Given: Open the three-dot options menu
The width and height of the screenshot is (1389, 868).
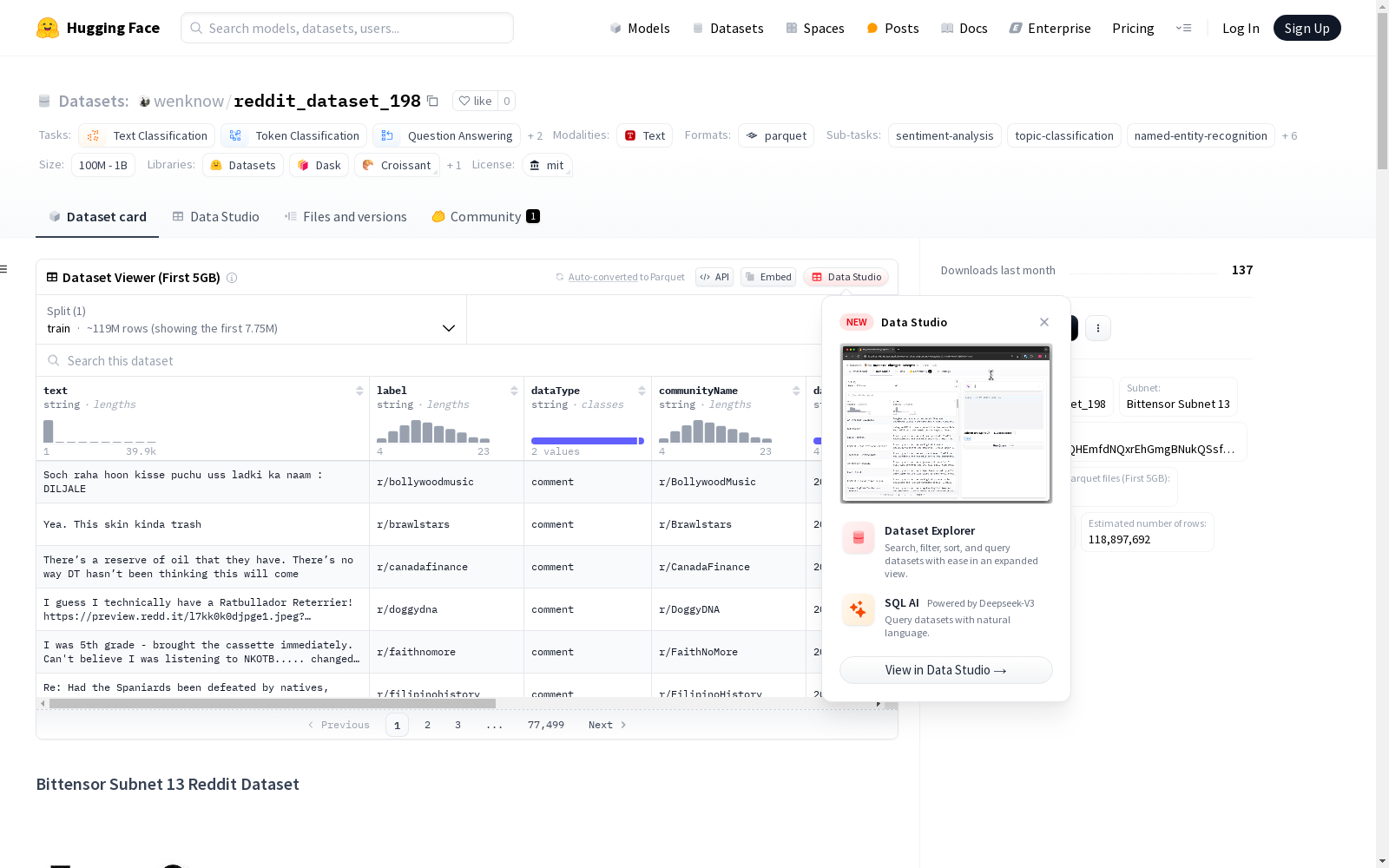Looking at the screenshot, I should point(1098,328).
